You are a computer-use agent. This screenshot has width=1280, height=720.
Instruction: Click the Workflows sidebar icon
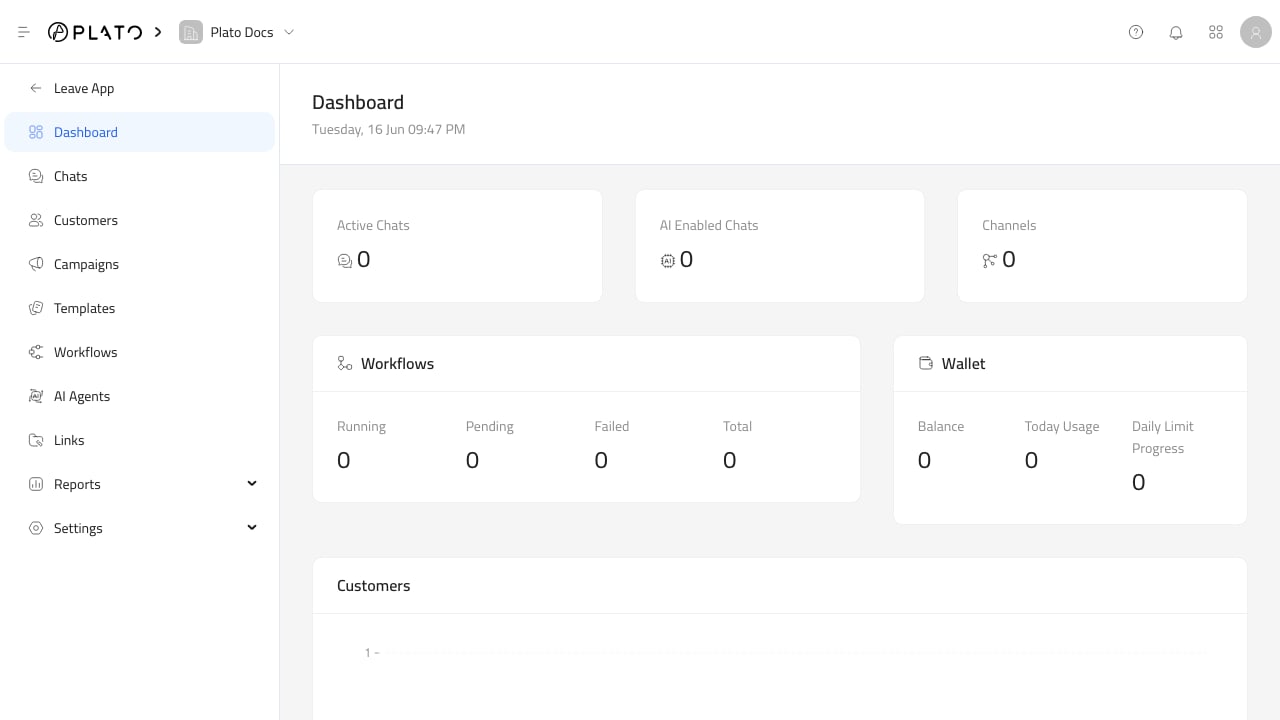[36, 352]
